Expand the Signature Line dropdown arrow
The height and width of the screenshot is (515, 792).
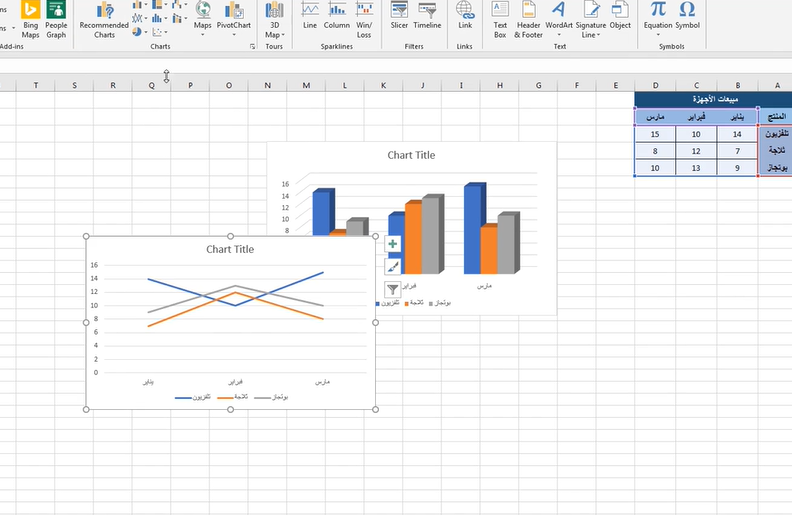598,35
